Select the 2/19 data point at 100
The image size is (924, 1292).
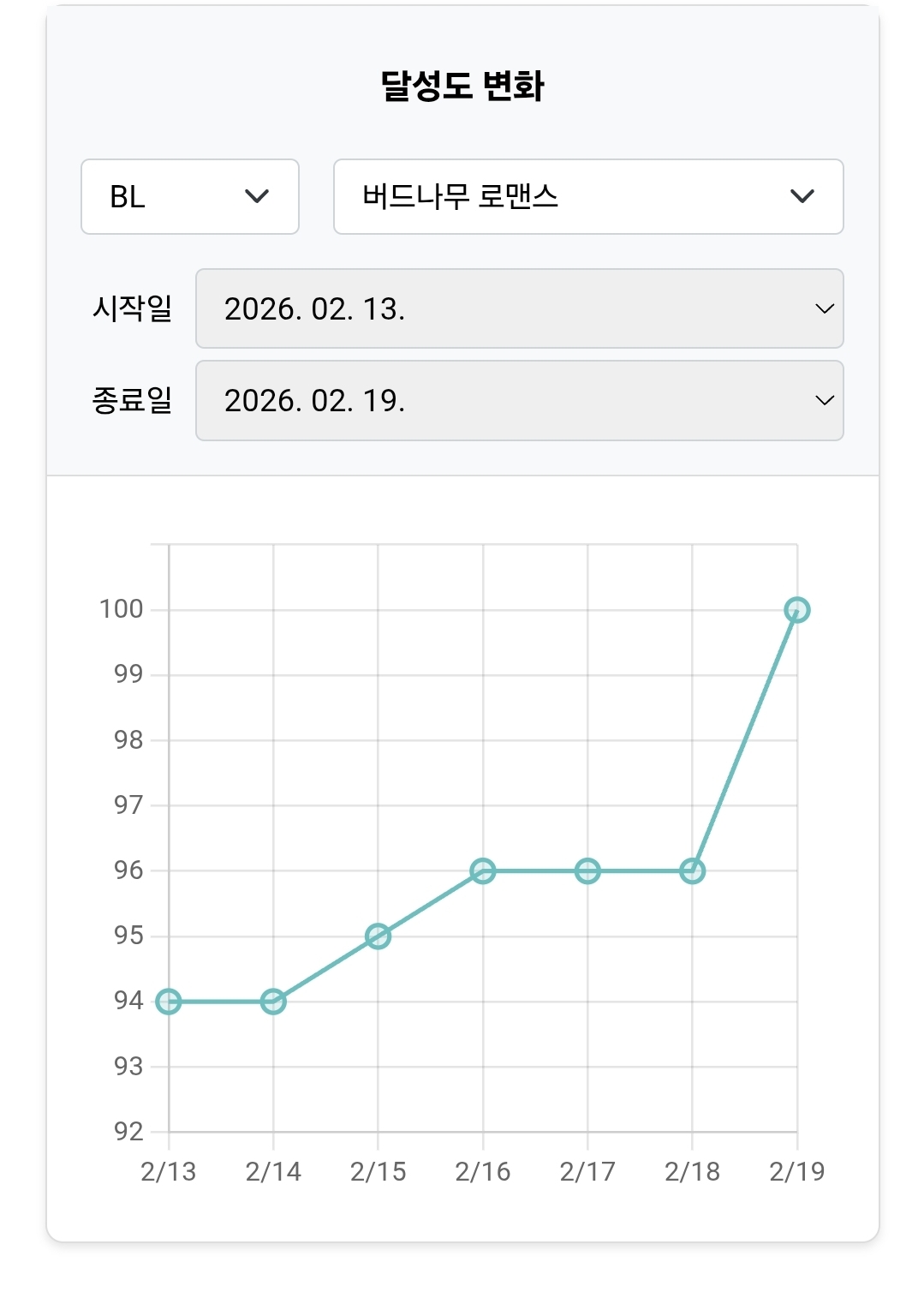coord(796,610)
